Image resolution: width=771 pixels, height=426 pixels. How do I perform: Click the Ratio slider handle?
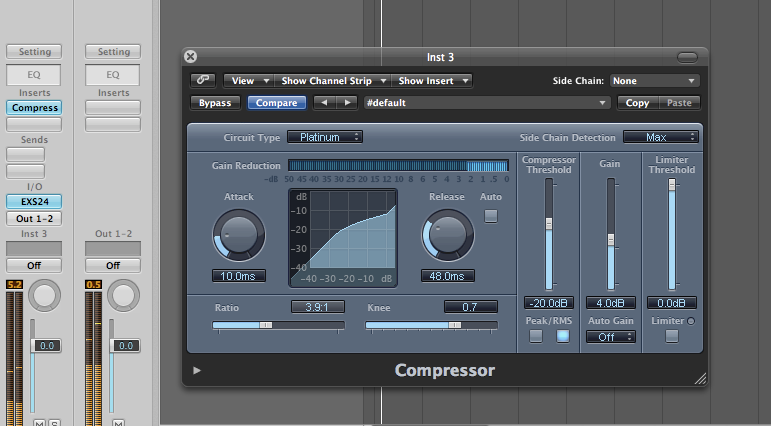click(266, 325)
